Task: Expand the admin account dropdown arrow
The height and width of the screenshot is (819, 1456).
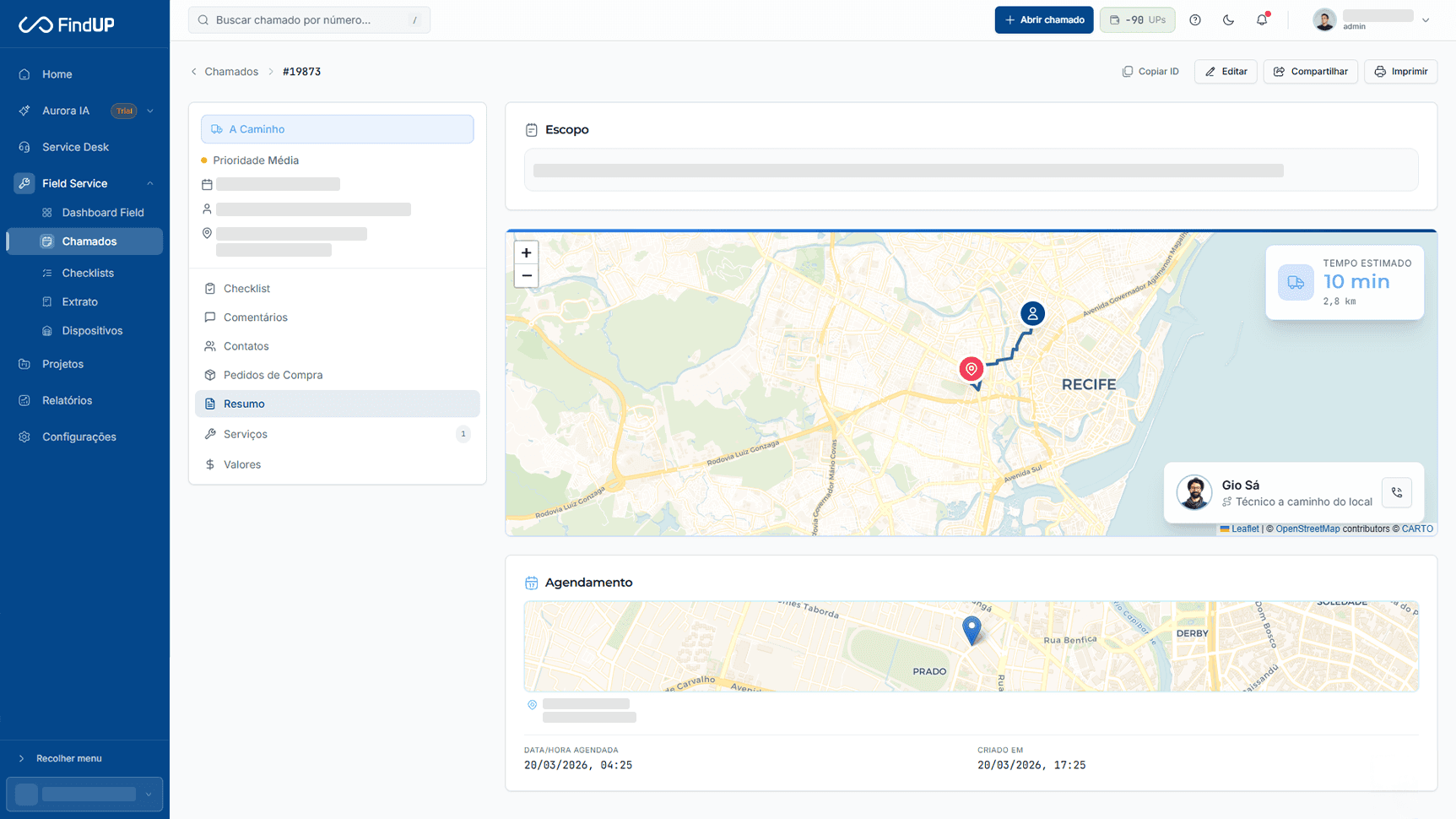Action: coord(1426,20)
